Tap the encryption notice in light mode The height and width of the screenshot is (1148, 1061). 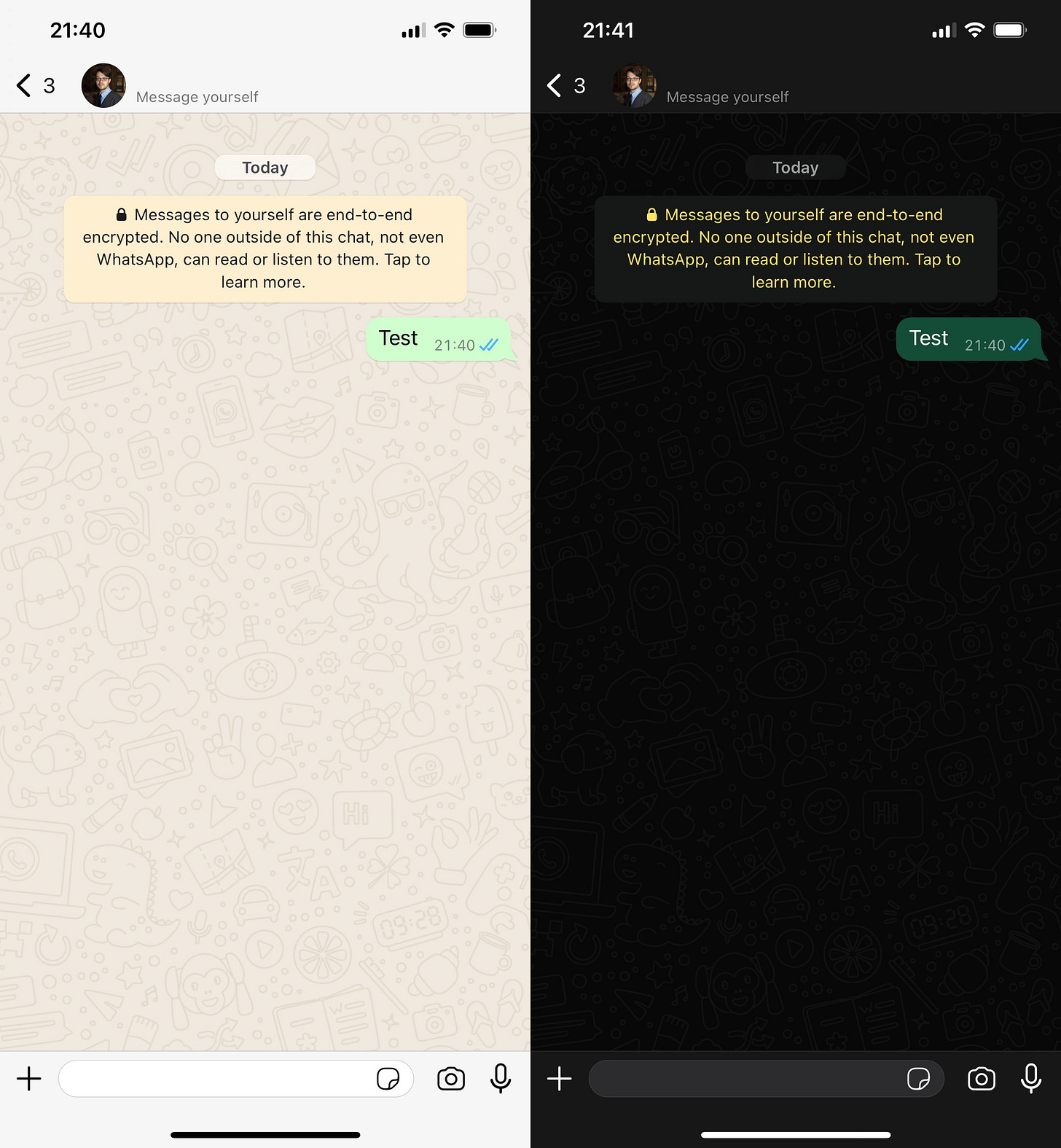click(265, 249)
